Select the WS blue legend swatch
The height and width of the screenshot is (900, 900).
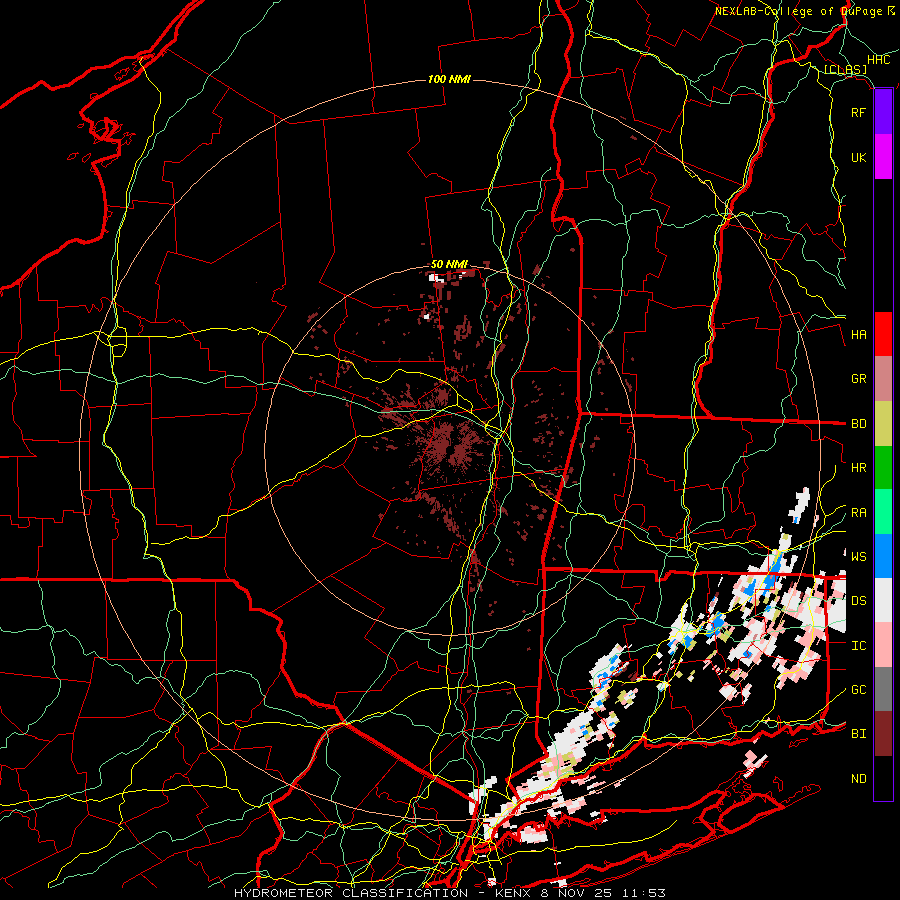(x=883, y=556)
